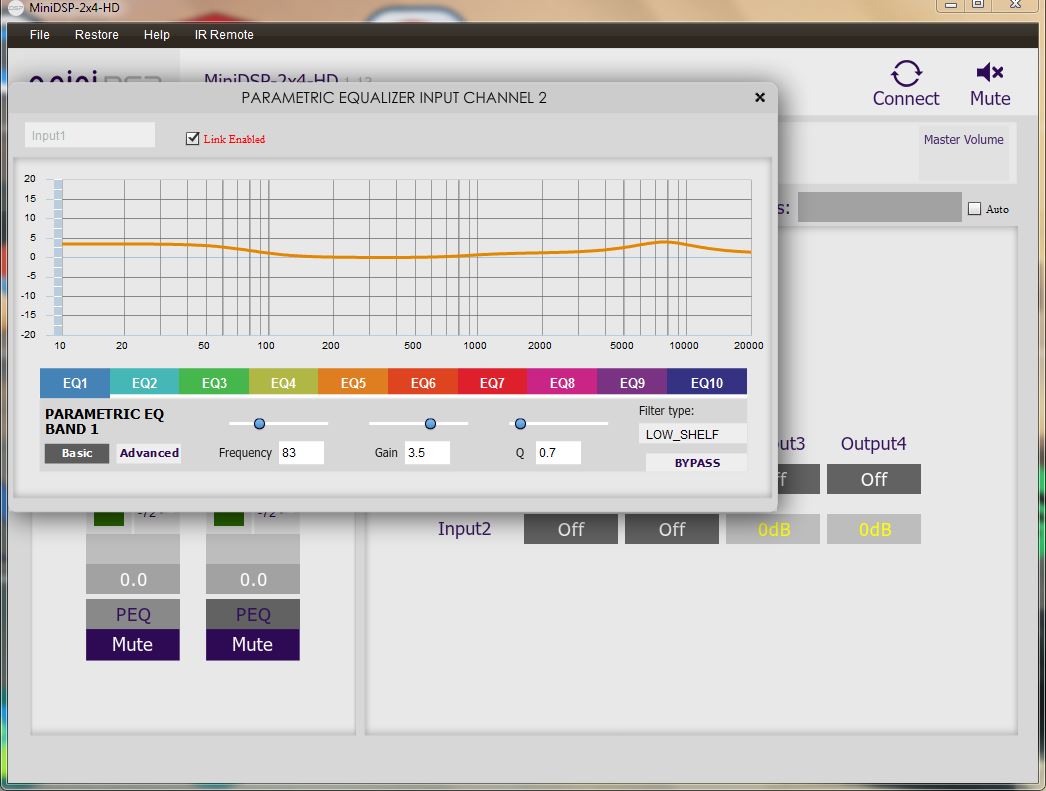The height and width of the screenshot is (791, 1046).
Task: Open the LOW_SHELF filter type dropdown
Action: pyautogui.click(x=692, y=434)
